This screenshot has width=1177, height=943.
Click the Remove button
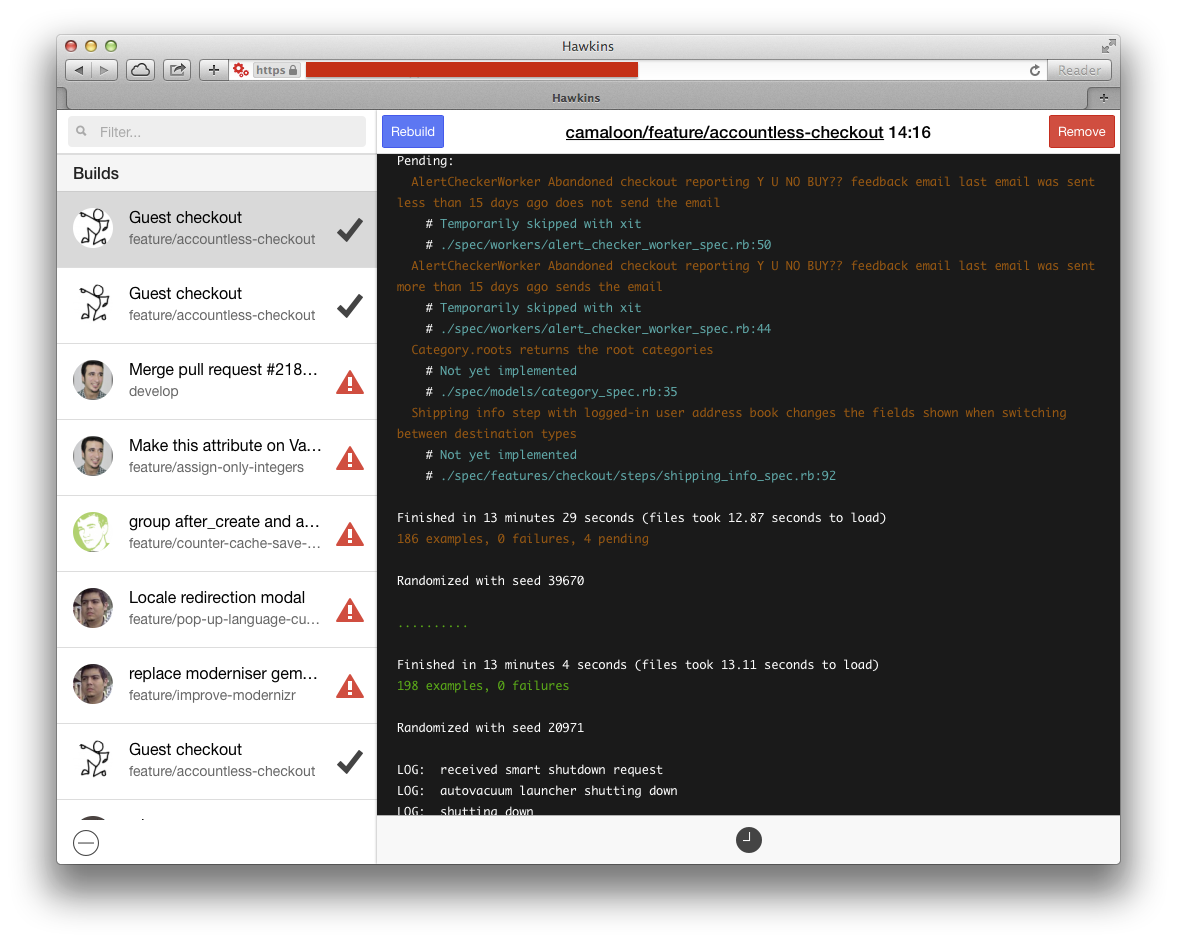coord(1081,131)
